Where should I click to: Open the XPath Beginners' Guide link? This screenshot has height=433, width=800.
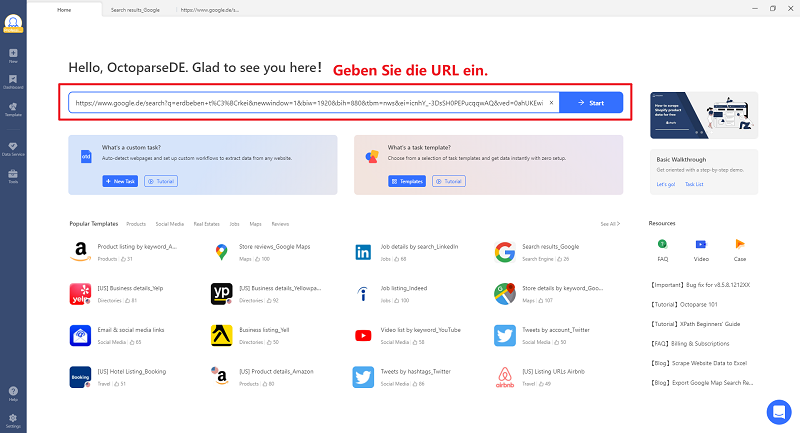point(695,324)
